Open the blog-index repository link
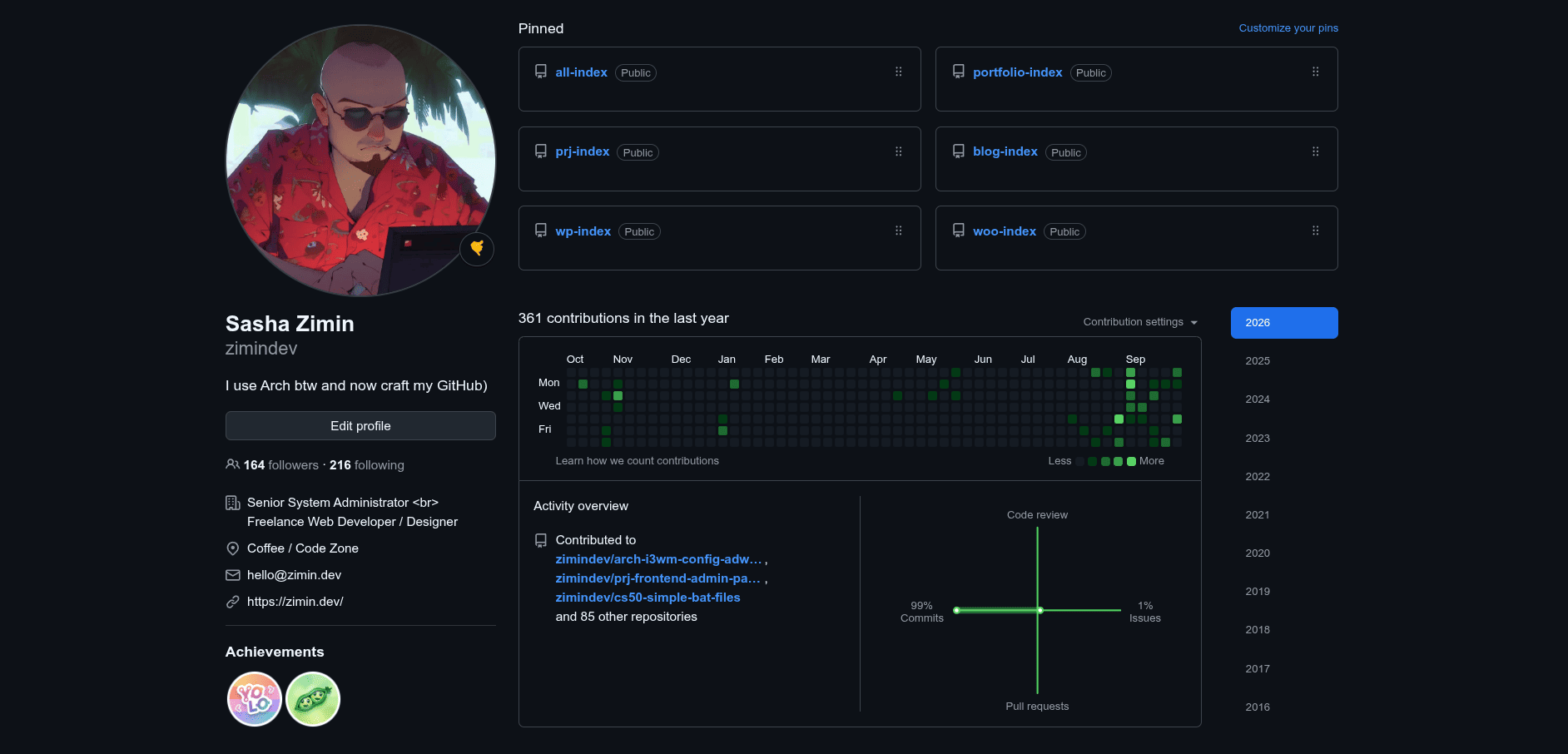The image size is (1568, 754). 1005,151
